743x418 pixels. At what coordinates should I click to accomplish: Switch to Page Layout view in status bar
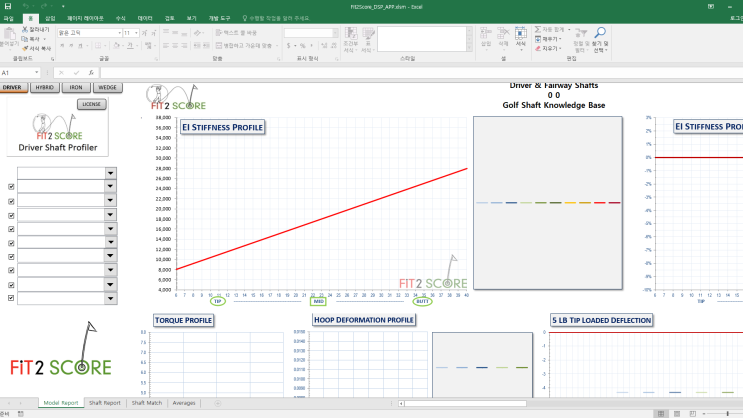tap(677, 414)
